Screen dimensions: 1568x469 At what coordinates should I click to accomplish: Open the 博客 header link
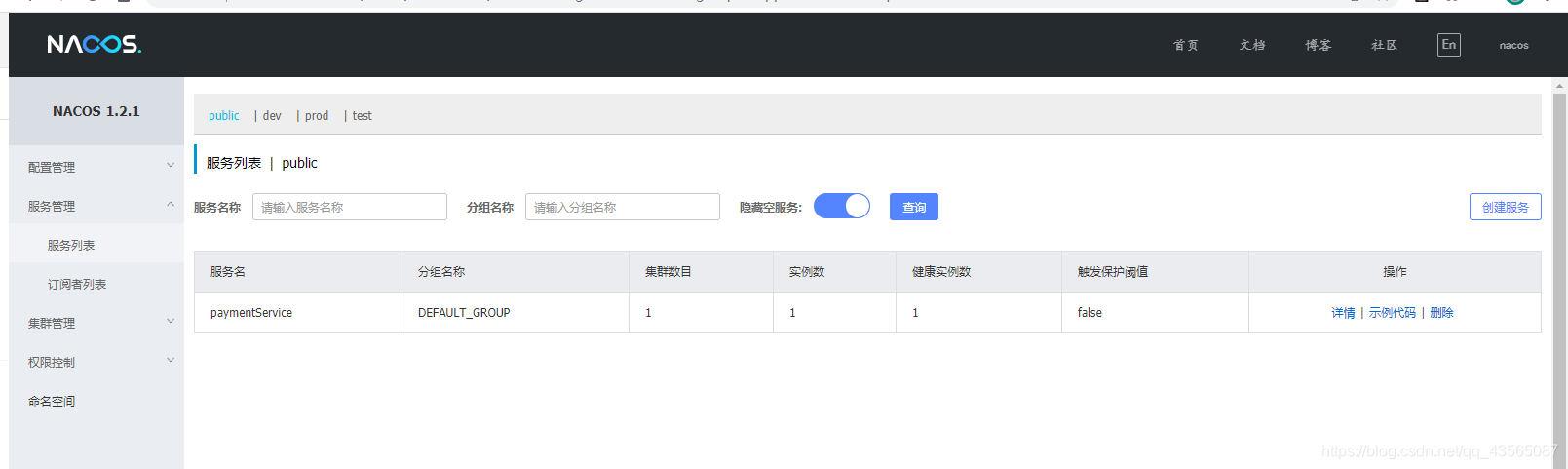[1319, 45]
